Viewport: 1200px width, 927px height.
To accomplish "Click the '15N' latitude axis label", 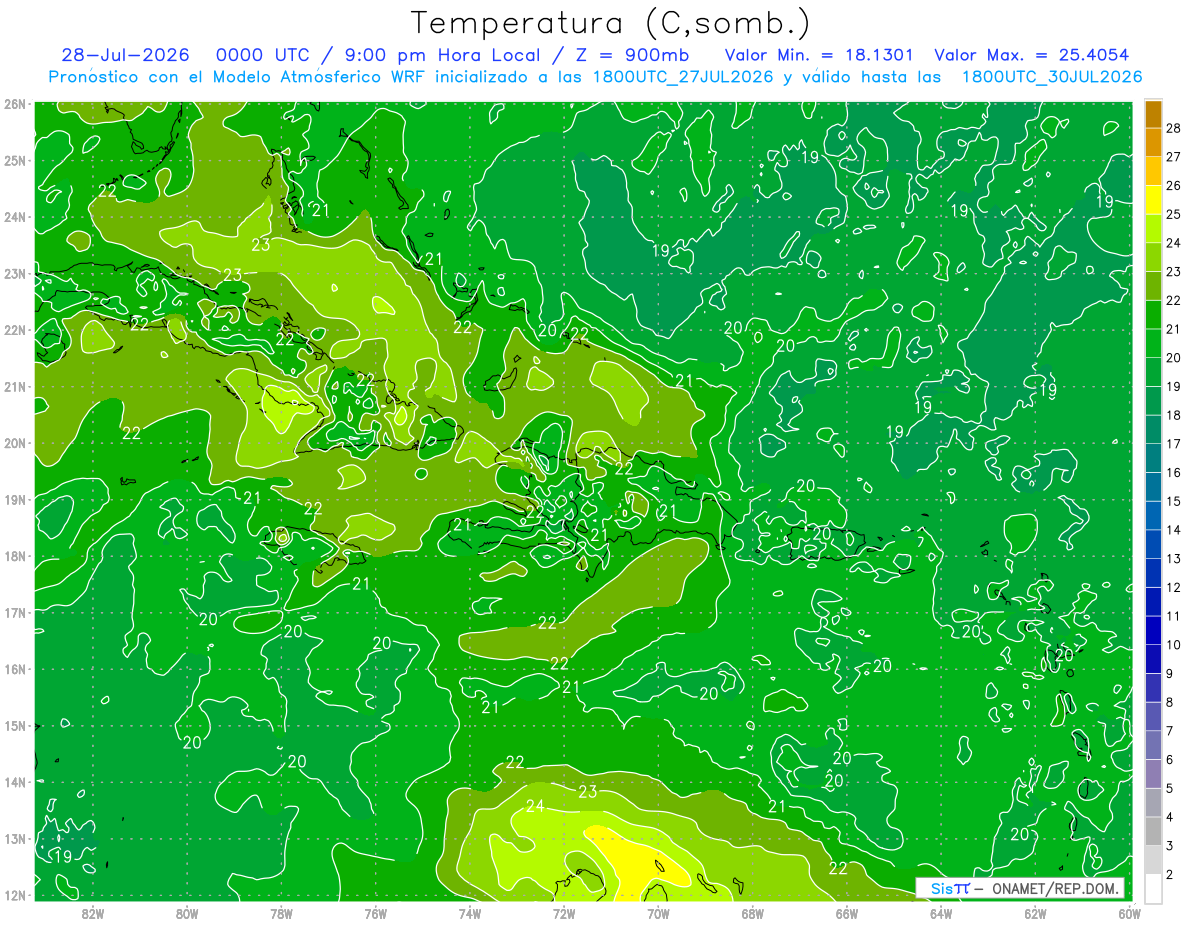I will [15, 725].
